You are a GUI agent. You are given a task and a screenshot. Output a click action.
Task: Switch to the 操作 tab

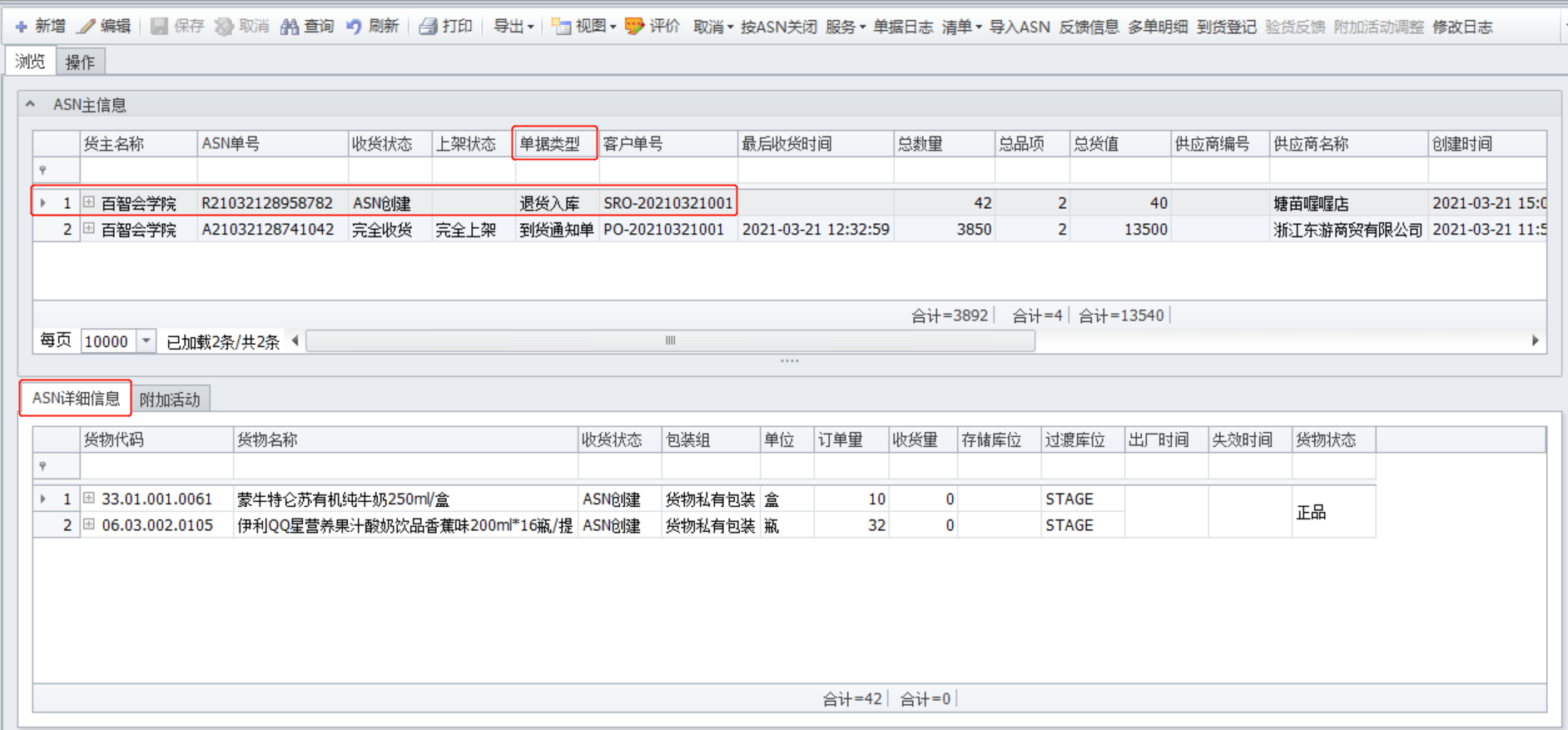[80, 62]
